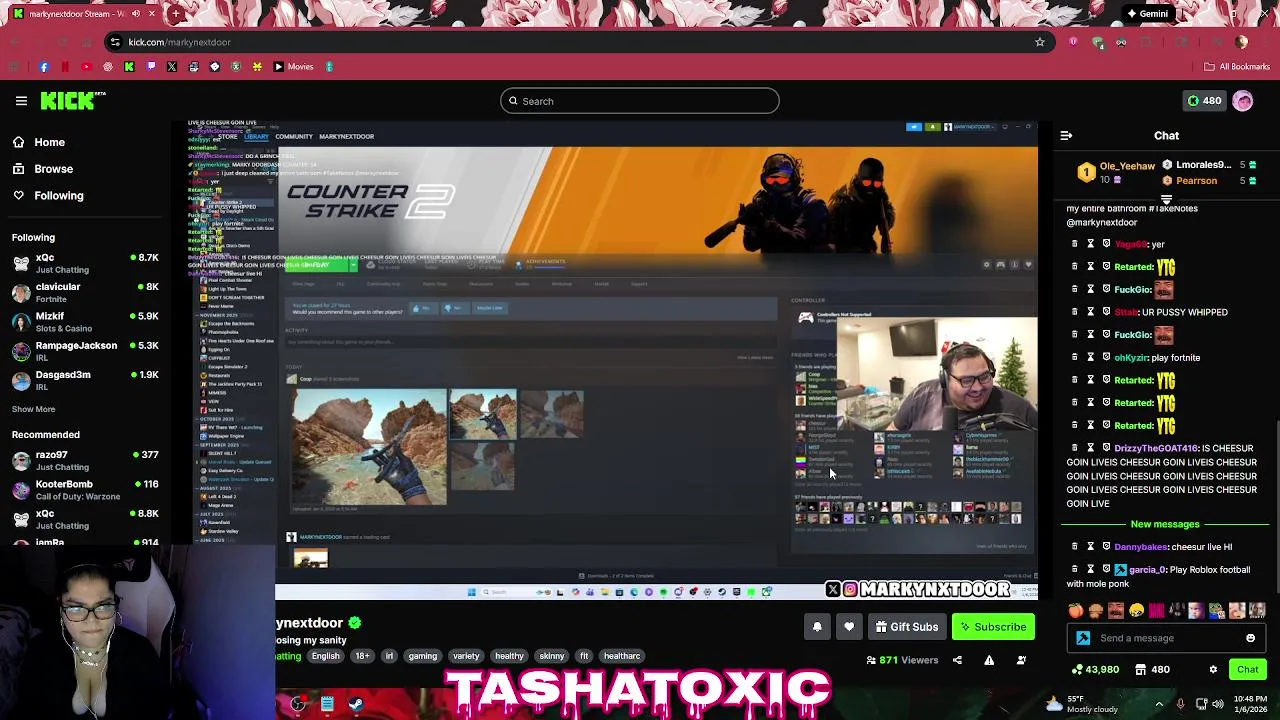Click notification bell under stream
Viewport: 1280px width, 720px height.
coord(817,627)
